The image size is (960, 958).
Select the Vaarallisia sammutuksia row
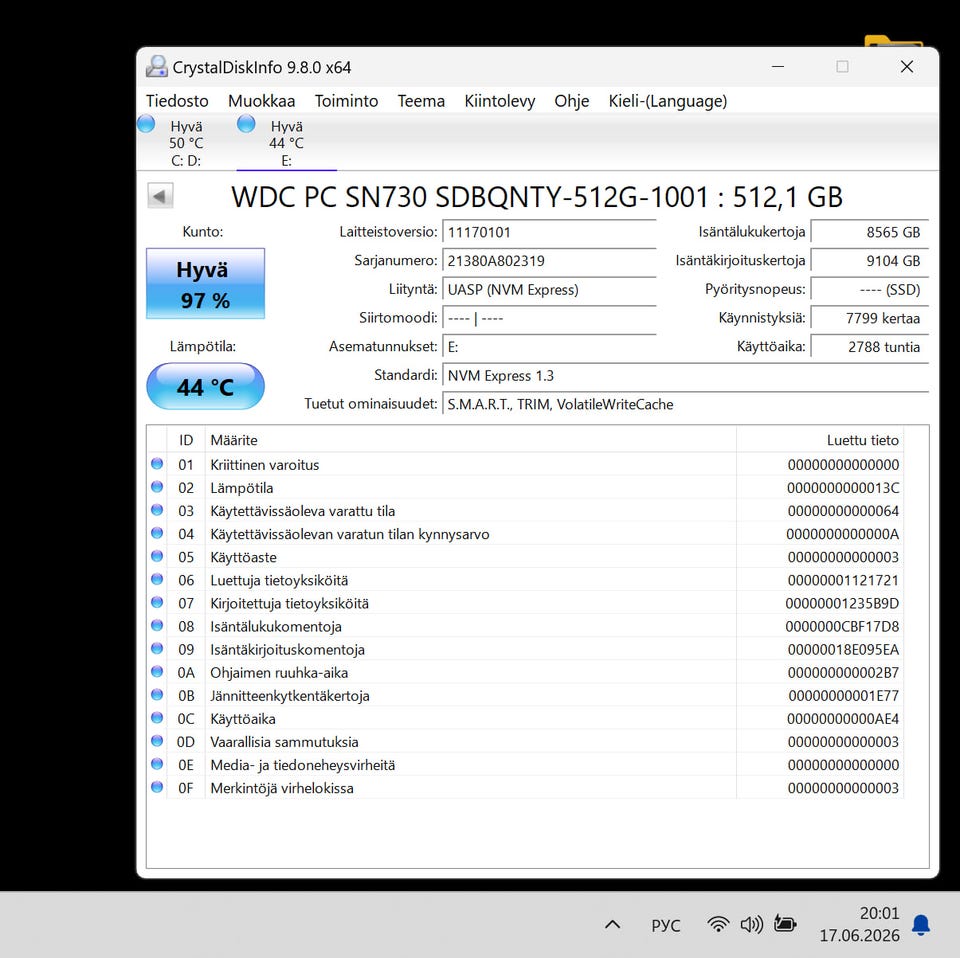coord(526,742)
